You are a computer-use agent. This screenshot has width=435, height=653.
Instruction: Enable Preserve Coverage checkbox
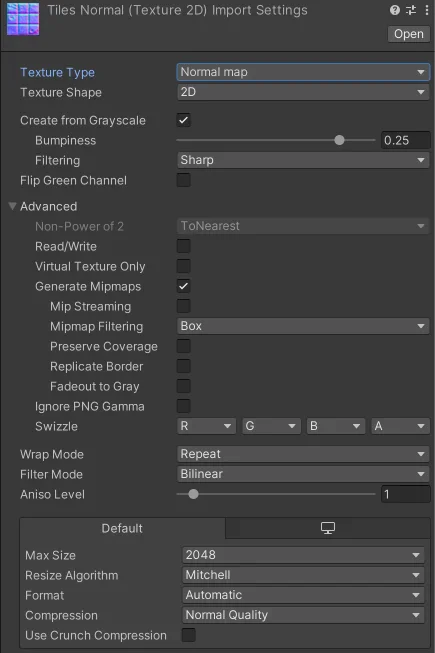coord(184,346)
